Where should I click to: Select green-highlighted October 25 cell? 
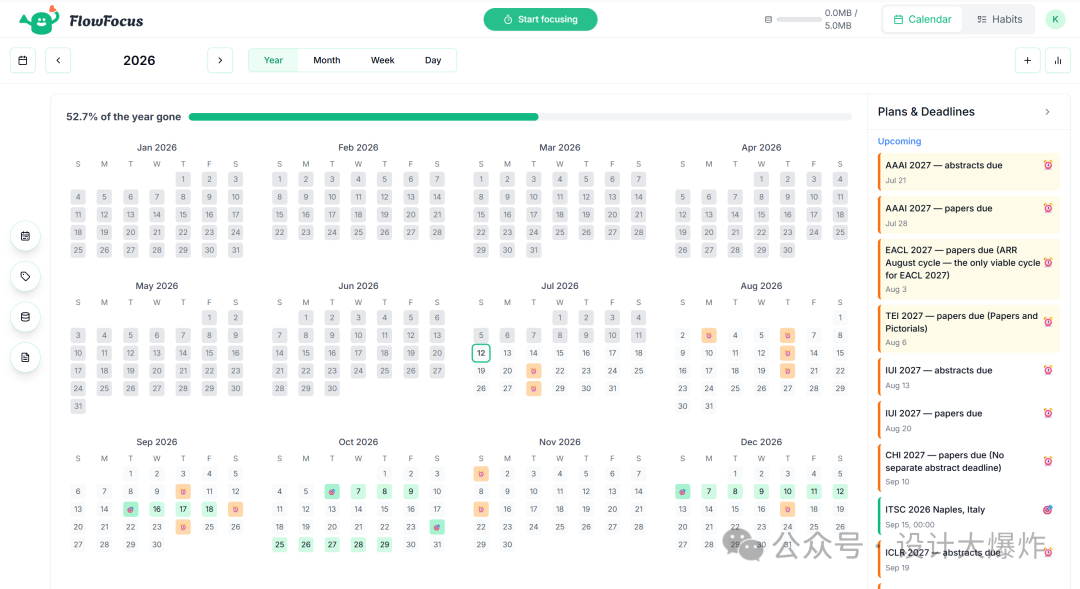point(280,544)
